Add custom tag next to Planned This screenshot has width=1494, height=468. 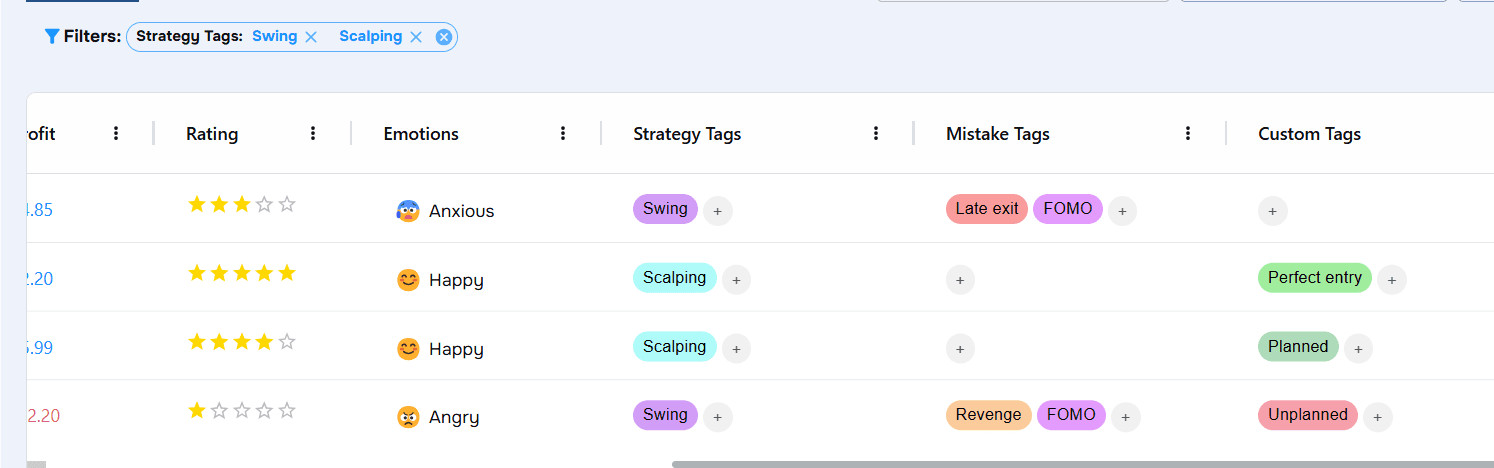(x=1358, y=349)
